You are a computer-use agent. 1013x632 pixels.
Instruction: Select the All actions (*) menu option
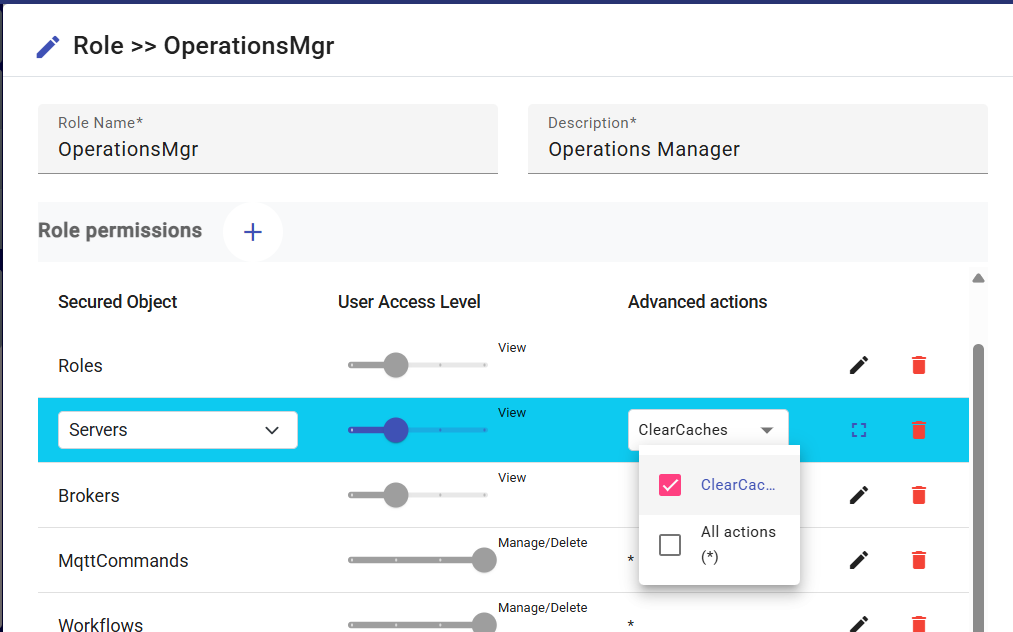[x=738, y=544]
